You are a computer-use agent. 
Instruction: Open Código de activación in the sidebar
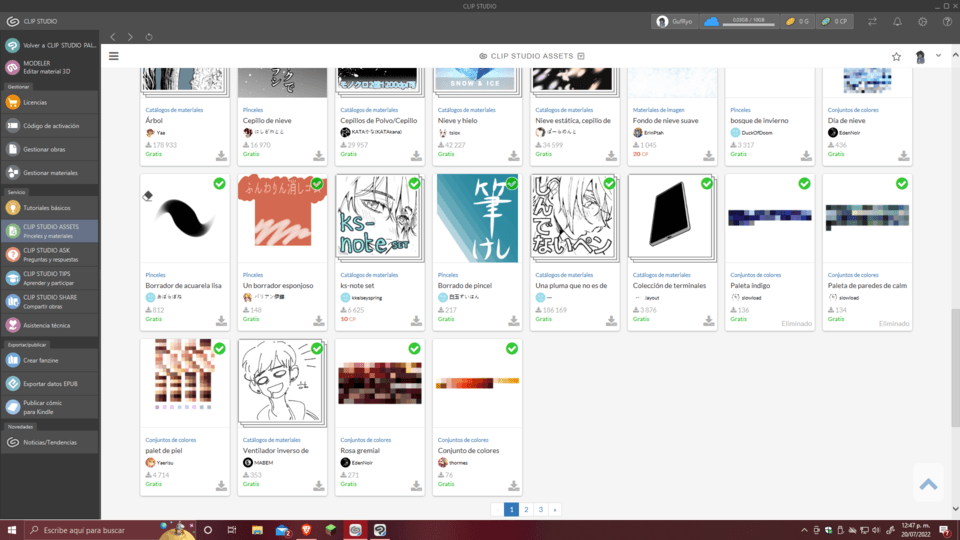tap(50, 126)
